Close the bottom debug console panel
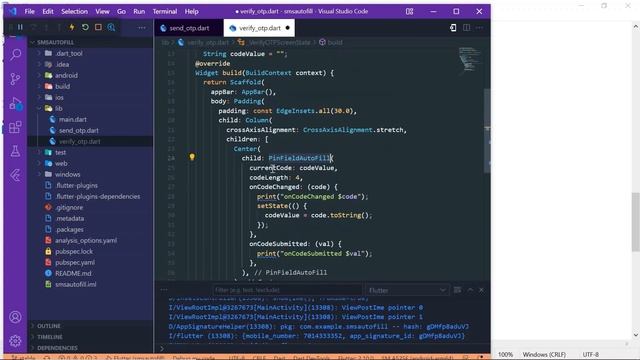This screenshot has height=360, width=640. 482,290
